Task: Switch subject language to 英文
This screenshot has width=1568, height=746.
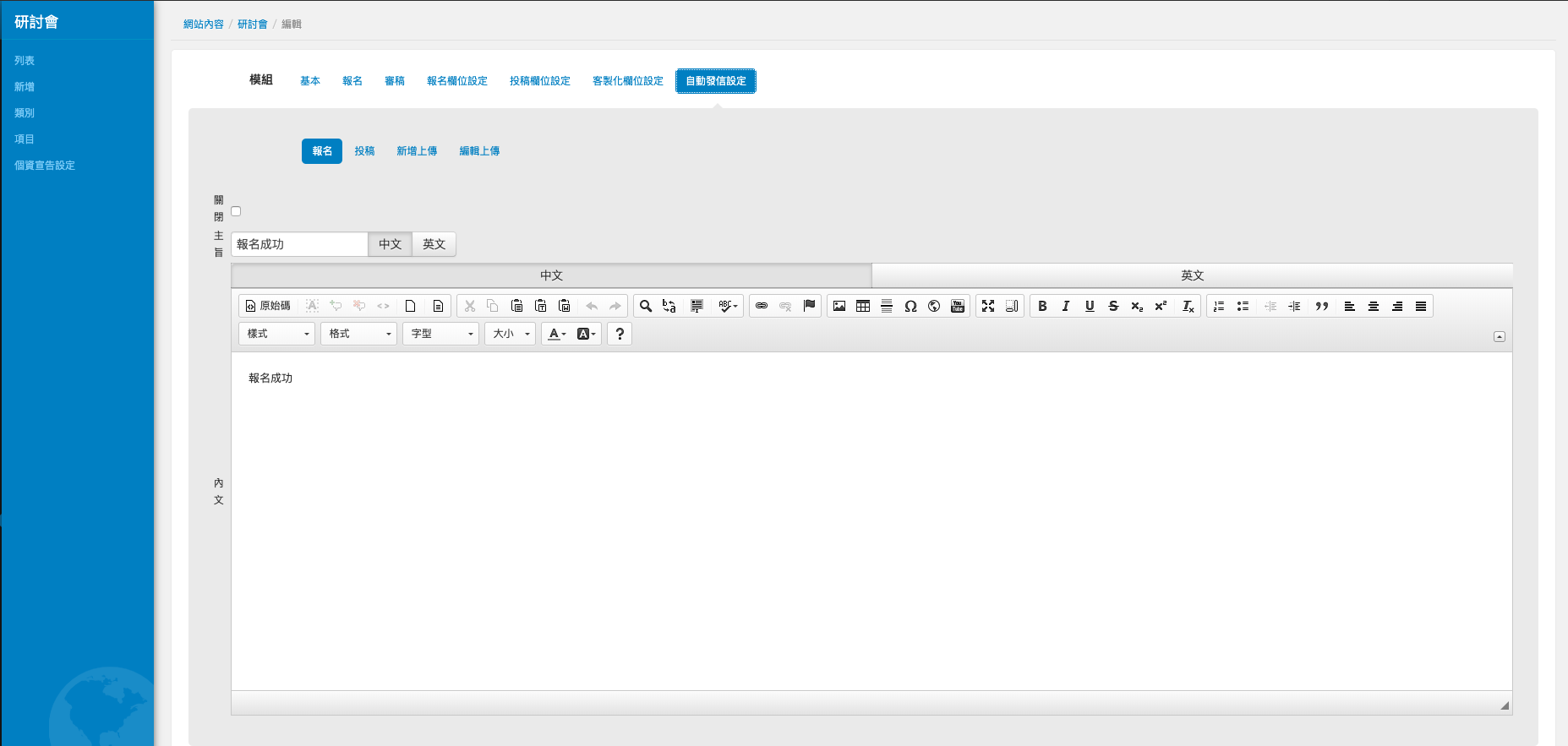Action: (x=434, y=244)
